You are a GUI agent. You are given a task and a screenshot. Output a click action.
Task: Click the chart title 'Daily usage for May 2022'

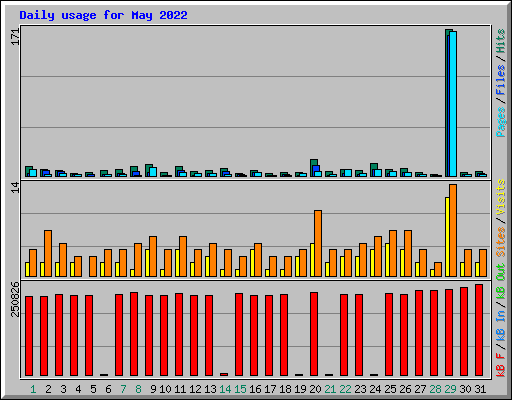click(103, 15)
